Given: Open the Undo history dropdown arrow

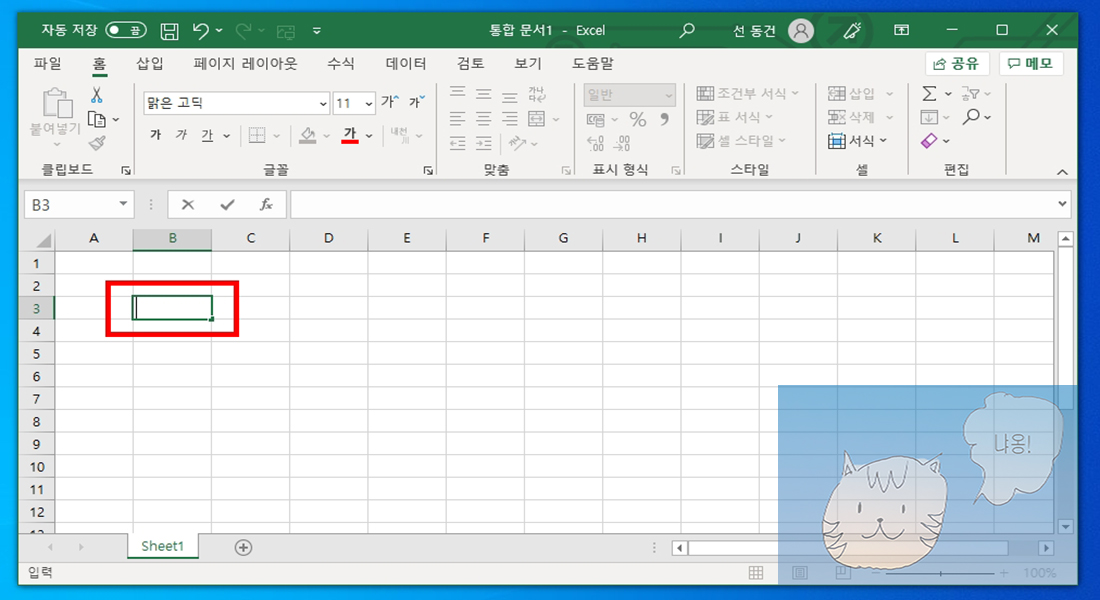Looking at the screenshot, I should pyautogui.click(x=220, y=30).
